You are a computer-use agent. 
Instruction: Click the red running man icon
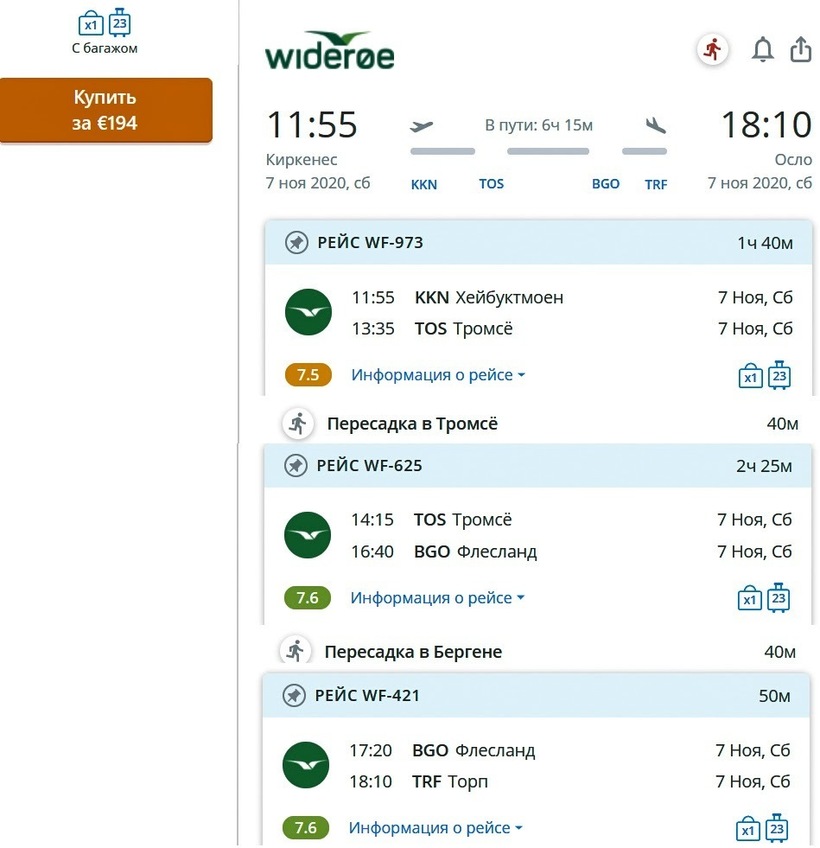click(x=712, y=49)
